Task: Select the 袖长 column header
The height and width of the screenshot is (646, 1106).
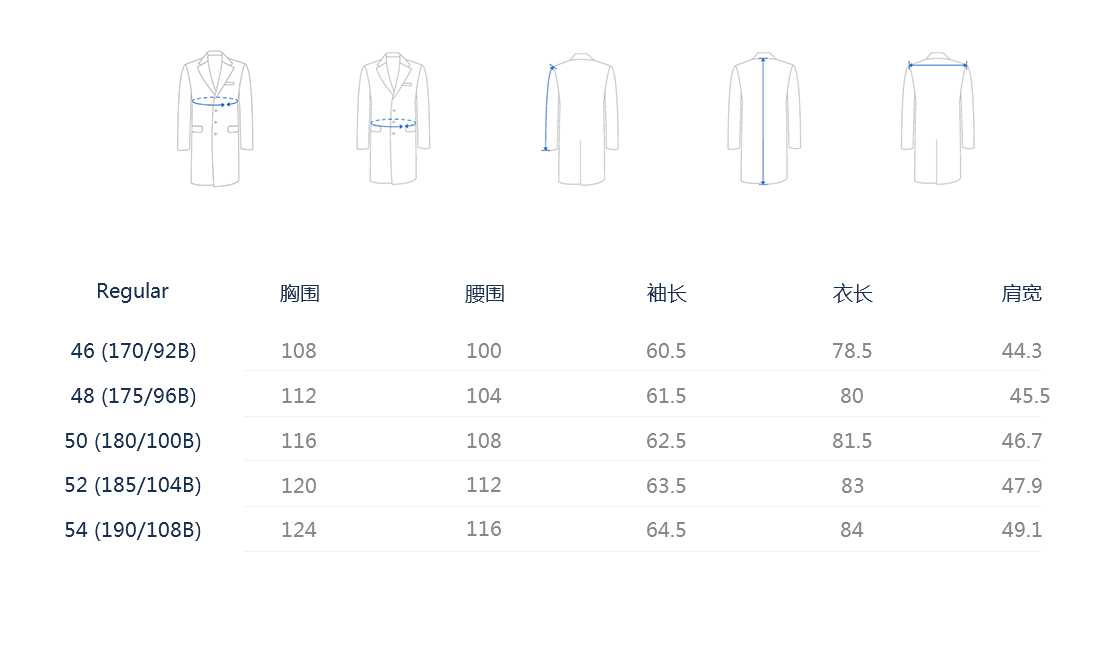Action: [x=667, y=293]
